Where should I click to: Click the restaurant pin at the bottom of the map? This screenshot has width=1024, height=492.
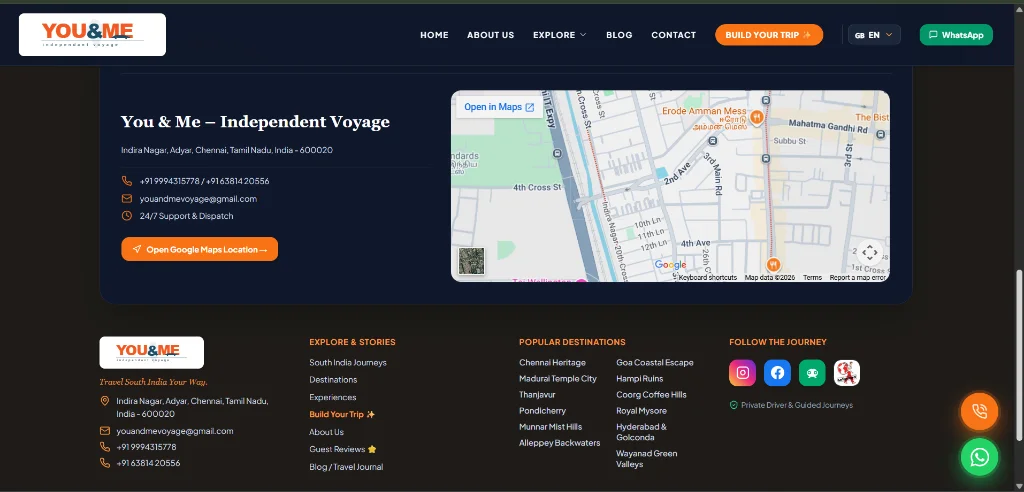pyautogui.click(x=773, y=264)
